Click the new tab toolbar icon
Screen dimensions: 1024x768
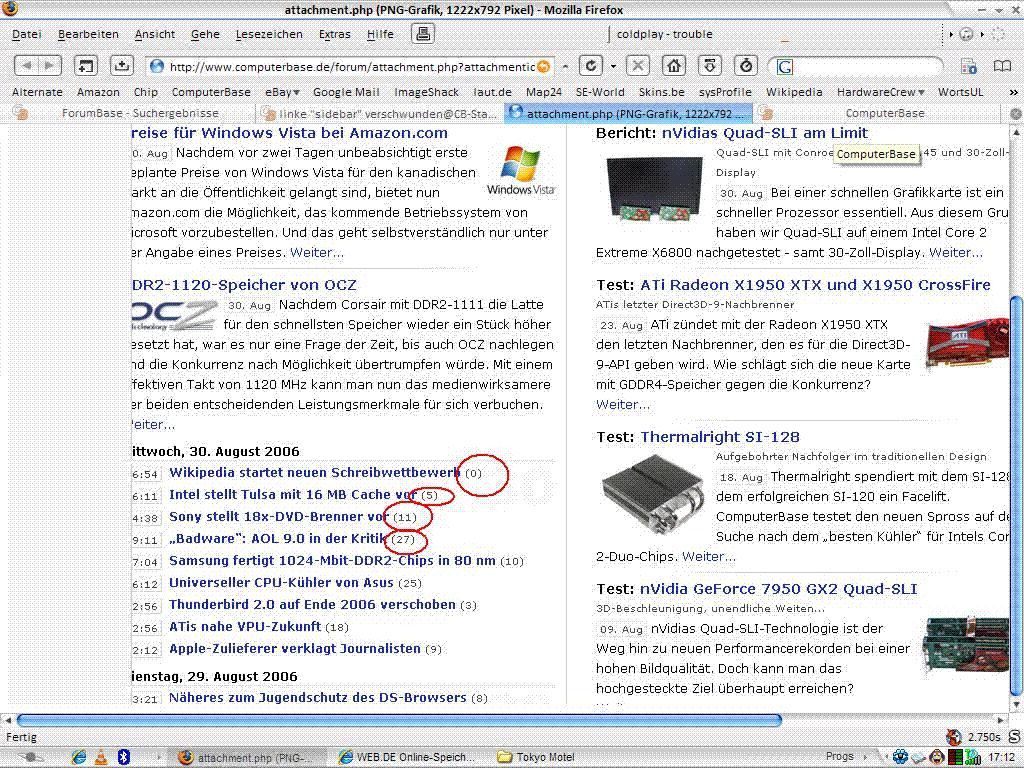tap(86, 66)
